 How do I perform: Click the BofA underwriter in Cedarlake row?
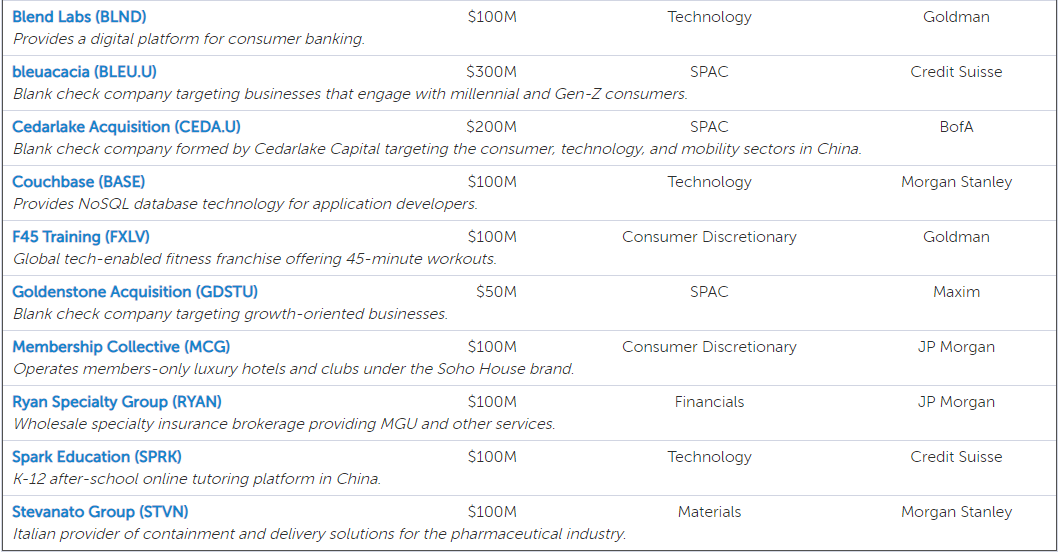pyautogui.click(x=957, y=127)
